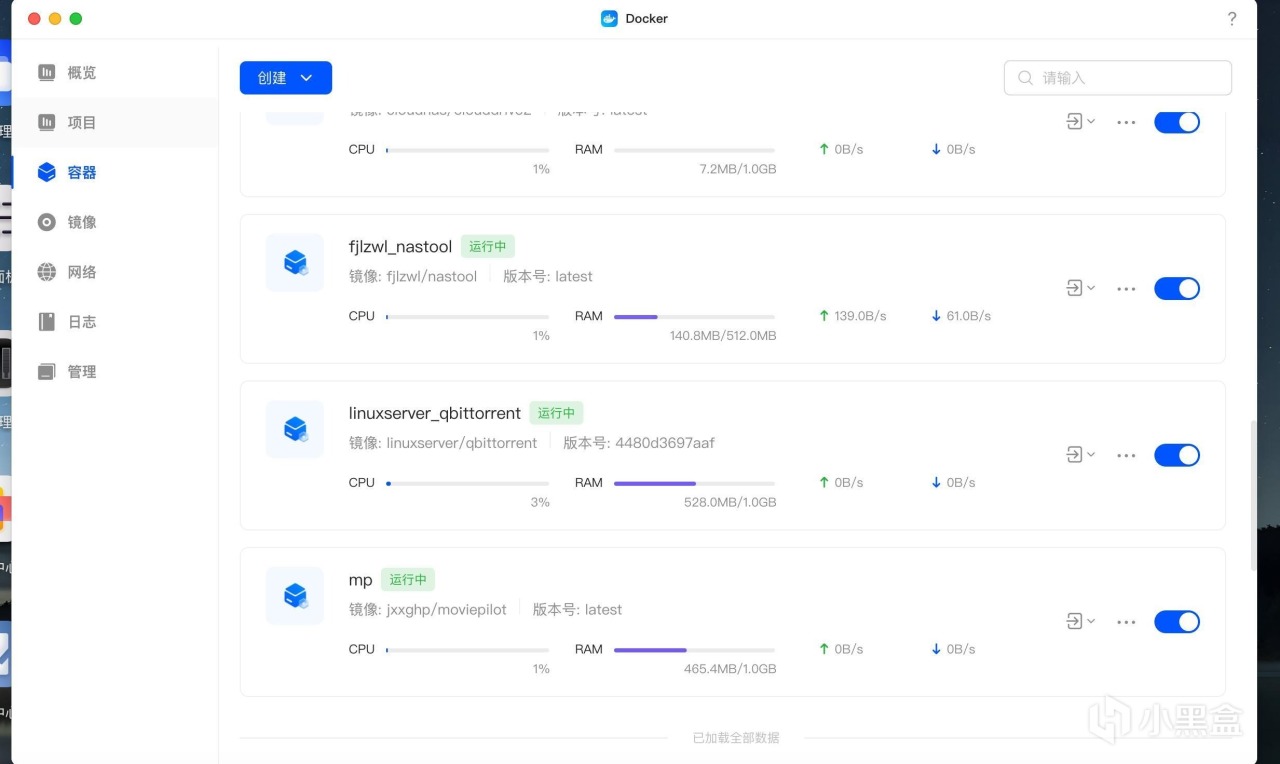
Task: Click 运行中 status badge of mp
Action: pos(408,580)
